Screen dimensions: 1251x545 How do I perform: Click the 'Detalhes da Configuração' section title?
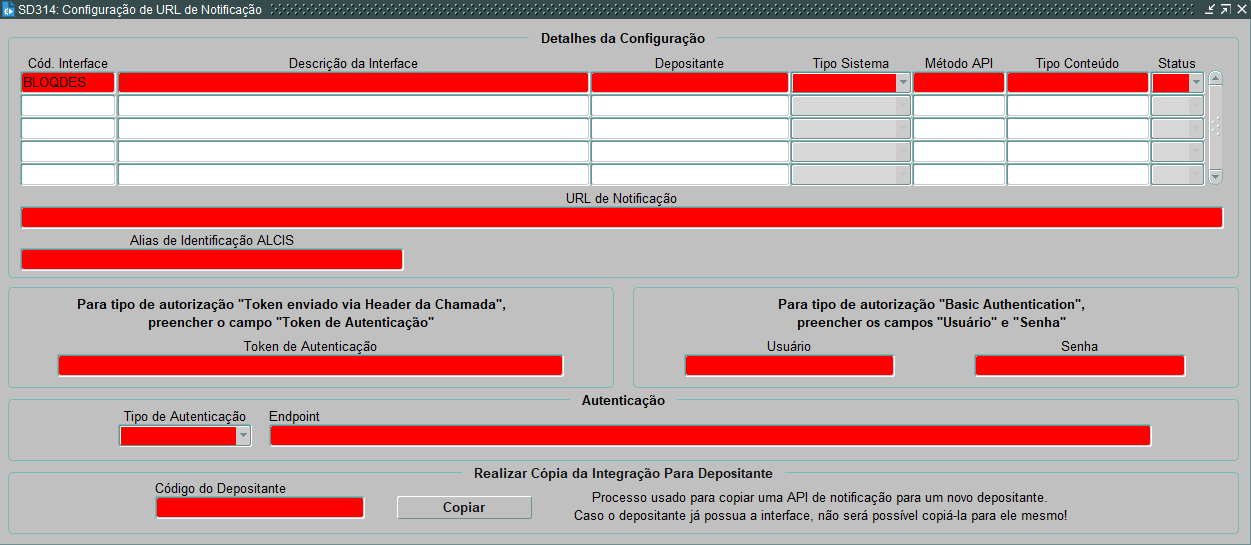point(622,39)
